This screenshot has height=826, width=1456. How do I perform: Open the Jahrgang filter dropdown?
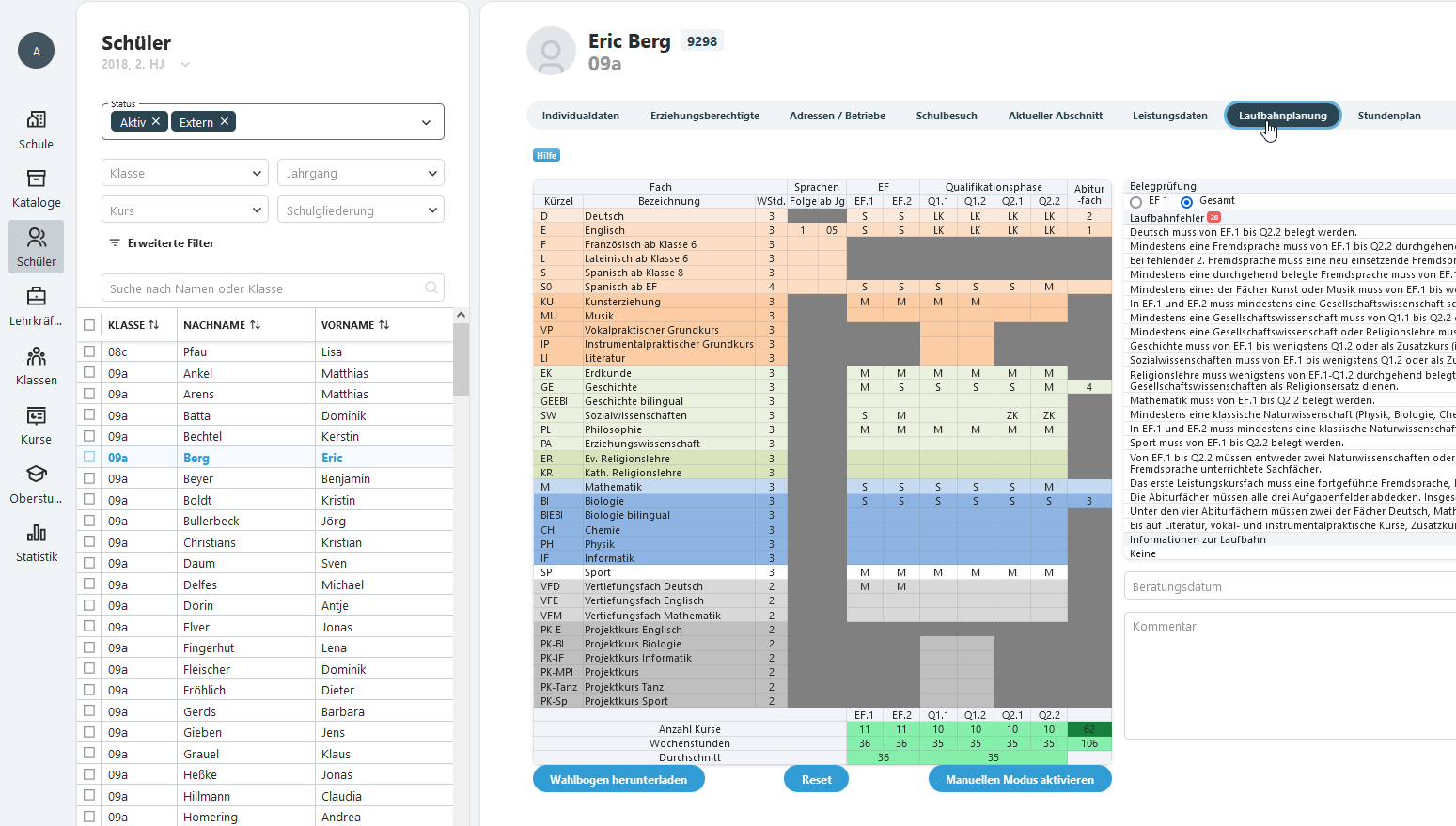point(361,173)
